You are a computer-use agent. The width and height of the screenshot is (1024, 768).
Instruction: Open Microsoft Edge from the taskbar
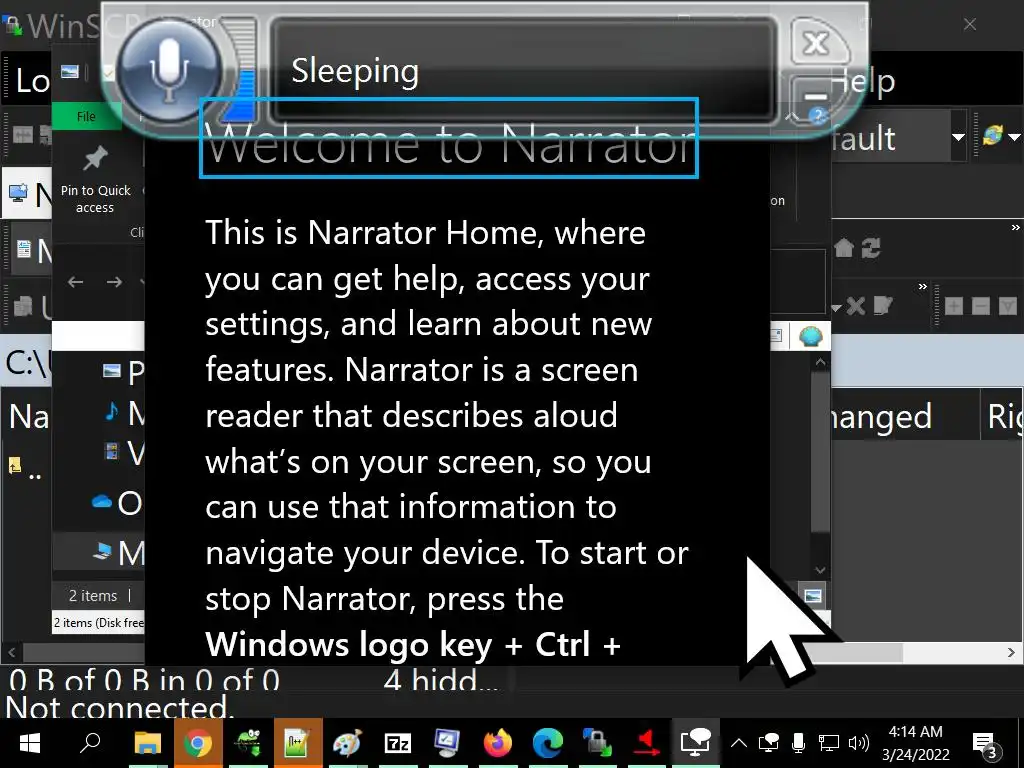547,743
